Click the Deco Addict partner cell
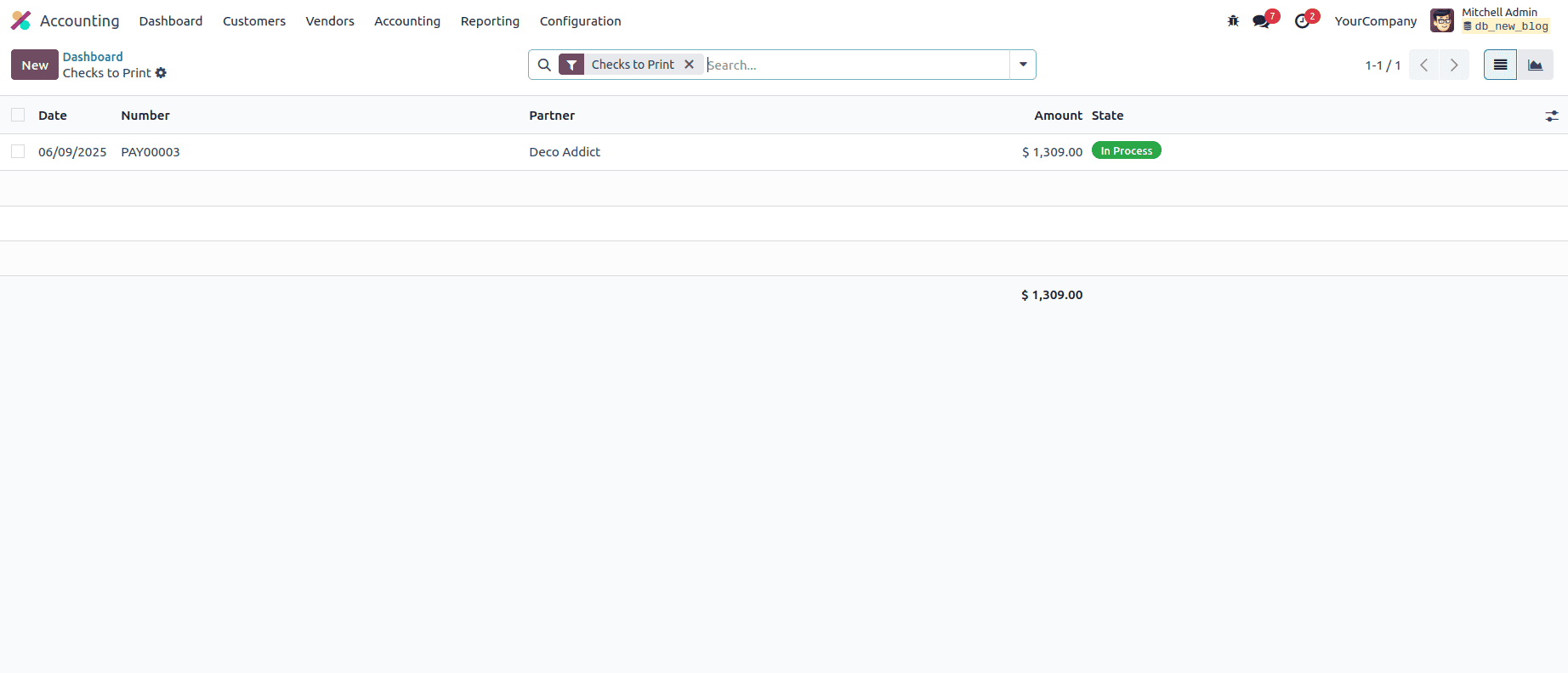Screen dimensions: 1568x673 coord(565,152)
